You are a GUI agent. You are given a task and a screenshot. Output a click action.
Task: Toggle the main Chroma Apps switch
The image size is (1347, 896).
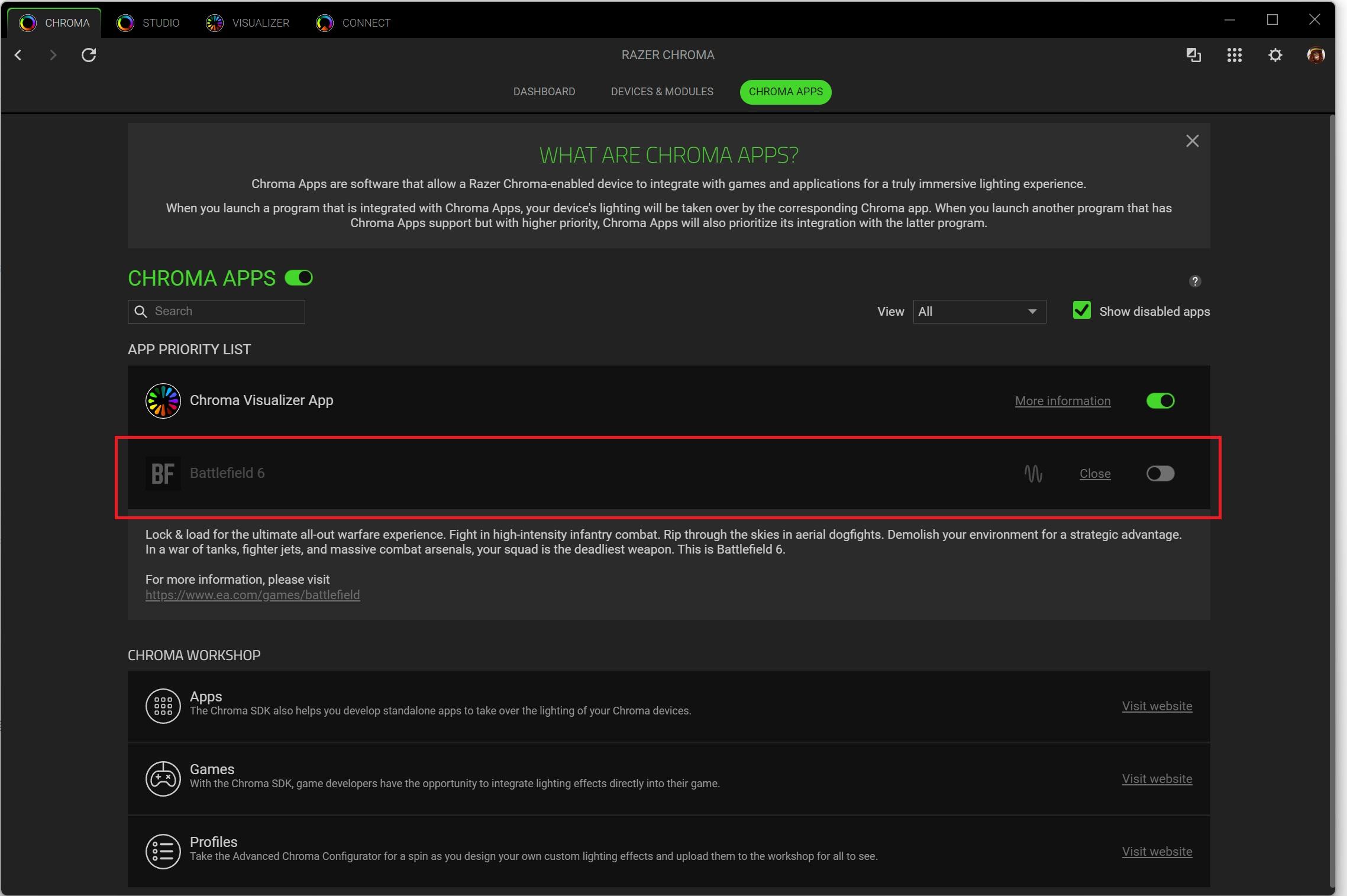coord(299,278)
